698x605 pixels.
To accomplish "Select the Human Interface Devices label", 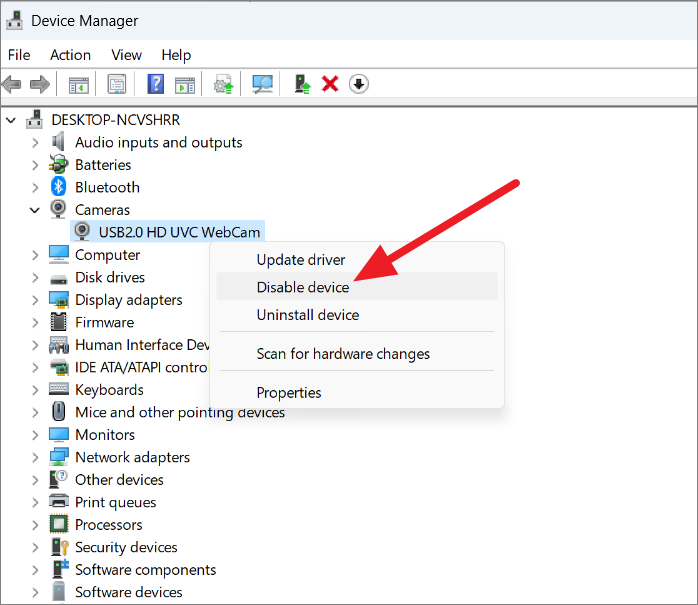I will pyautogui.click(x=142, y=345).
